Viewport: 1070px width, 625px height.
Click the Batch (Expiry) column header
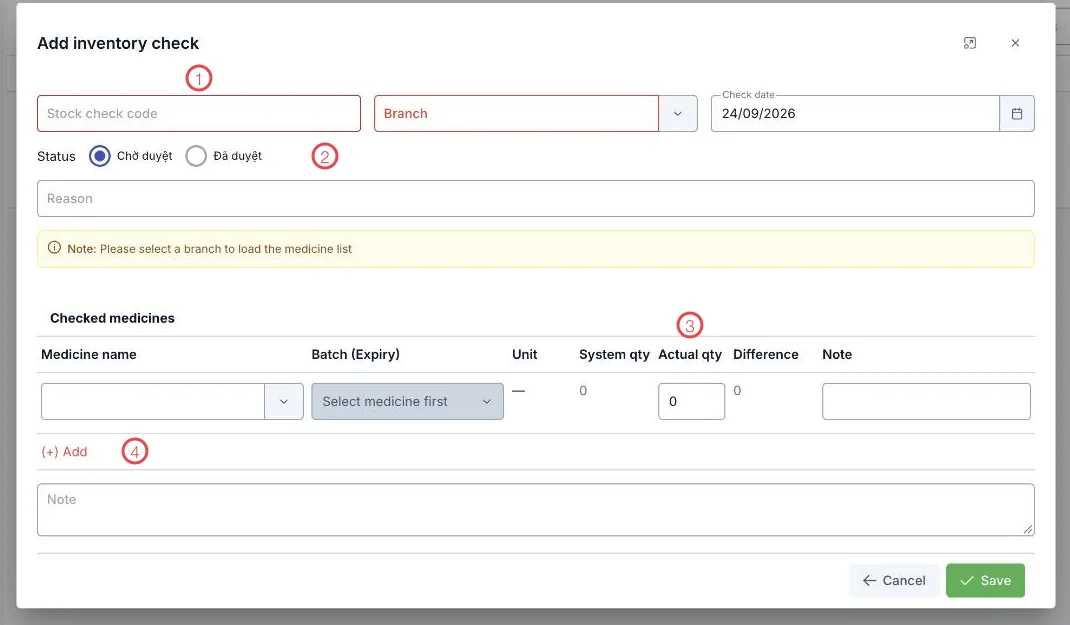[x=356, y=354]
